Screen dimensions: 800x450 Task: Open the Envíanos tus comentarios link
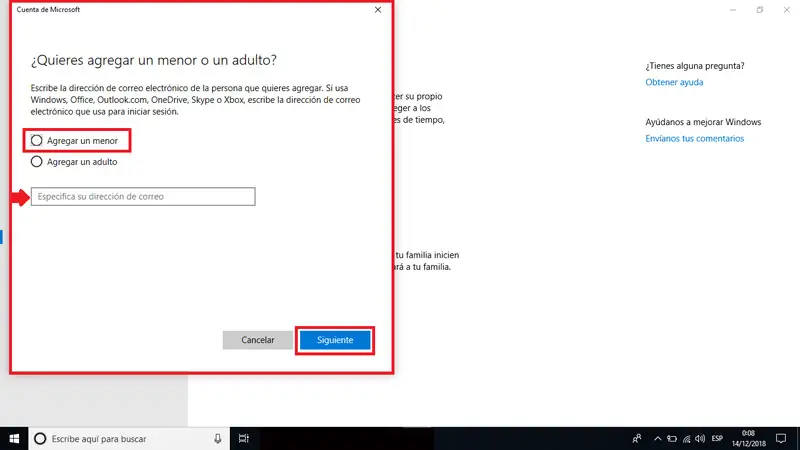(x=694, y=138)
